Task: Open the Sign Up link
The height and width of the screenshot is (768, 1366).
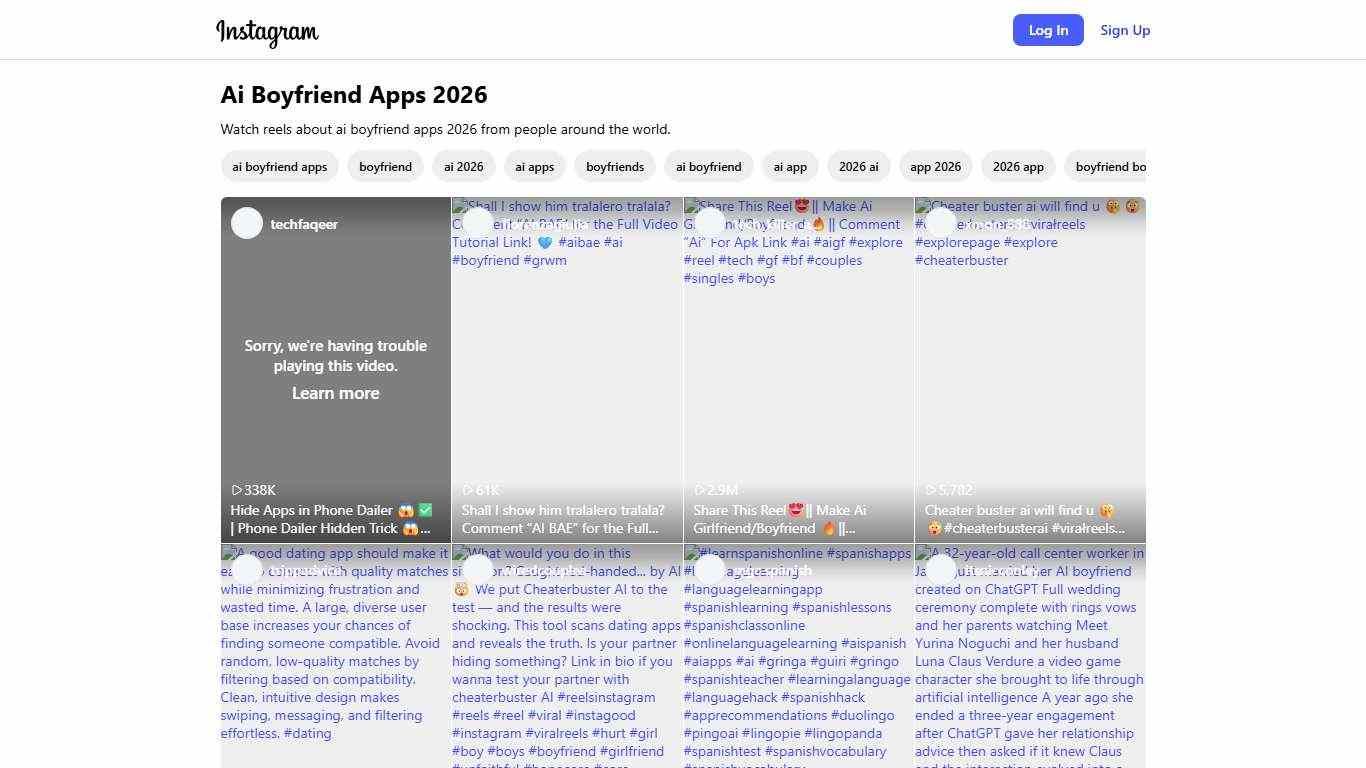Action: 1125,30
